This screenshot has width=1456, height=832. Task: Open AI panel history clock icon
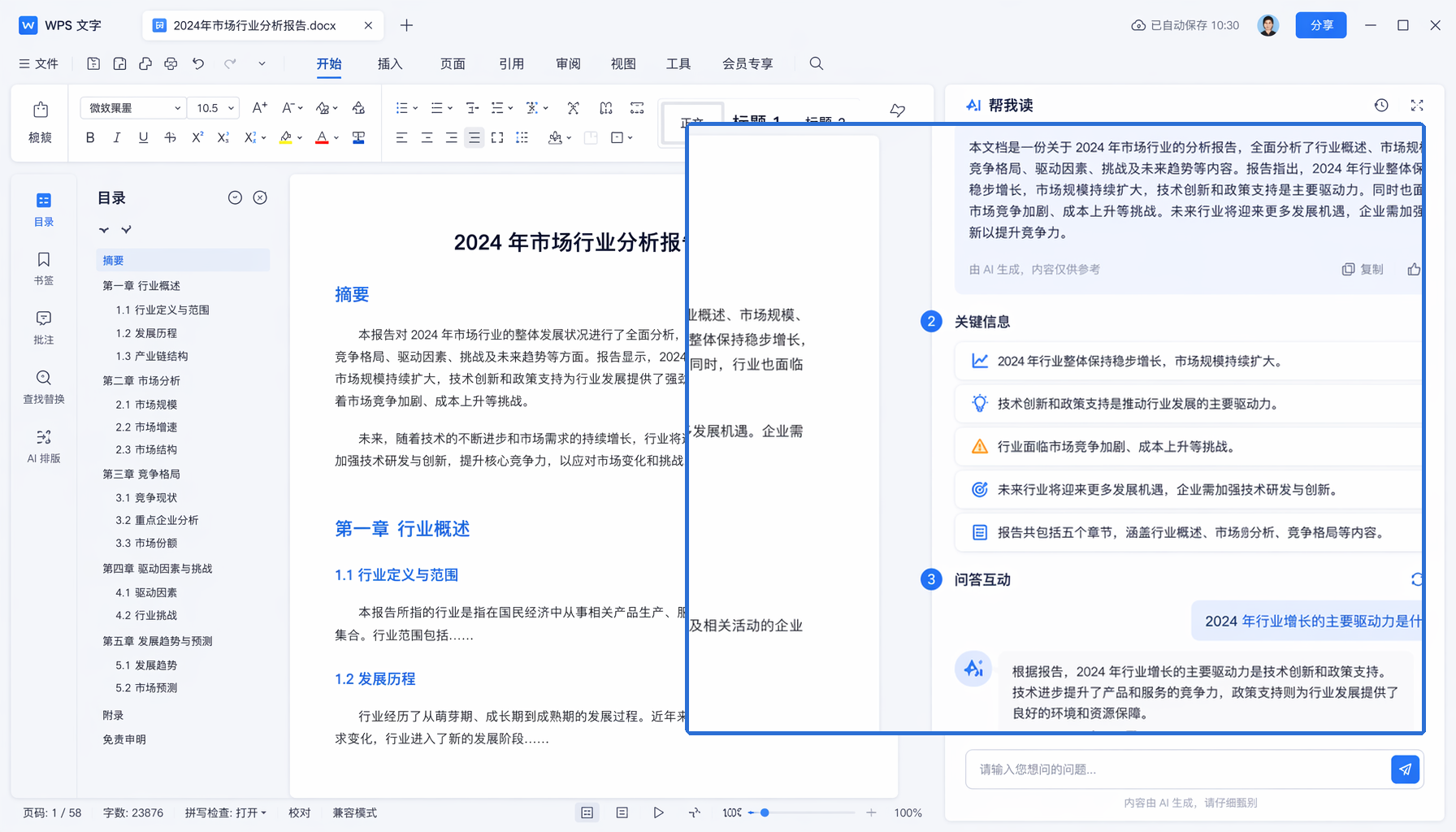click(1381, 105)
